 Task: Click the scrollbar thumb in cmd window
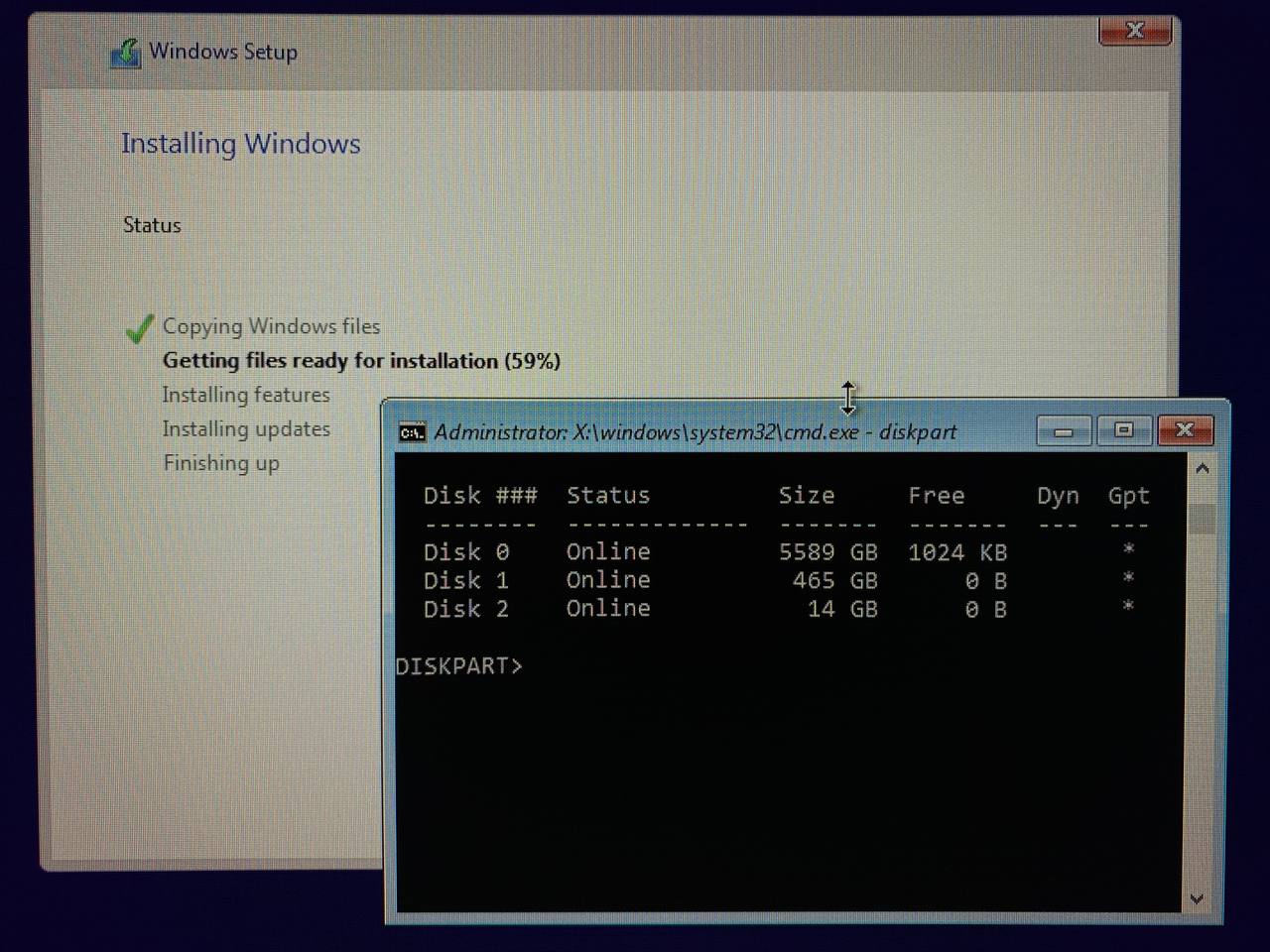tap(1202, 518)
